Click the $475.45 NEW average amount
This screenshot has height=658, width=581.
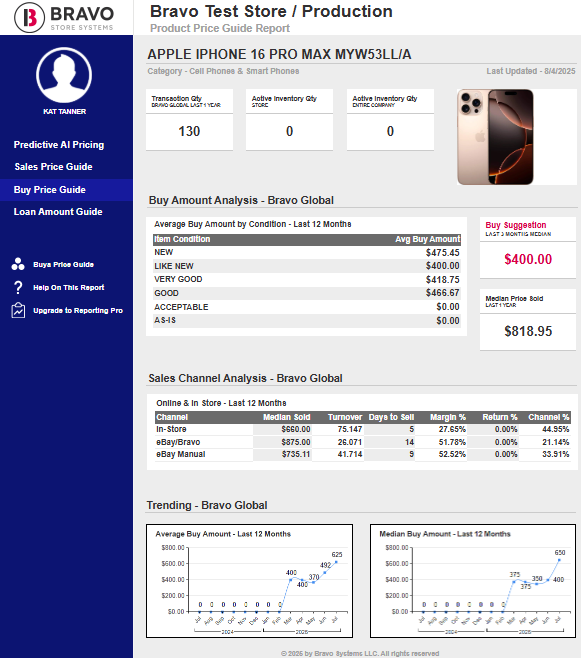[443, 253]
